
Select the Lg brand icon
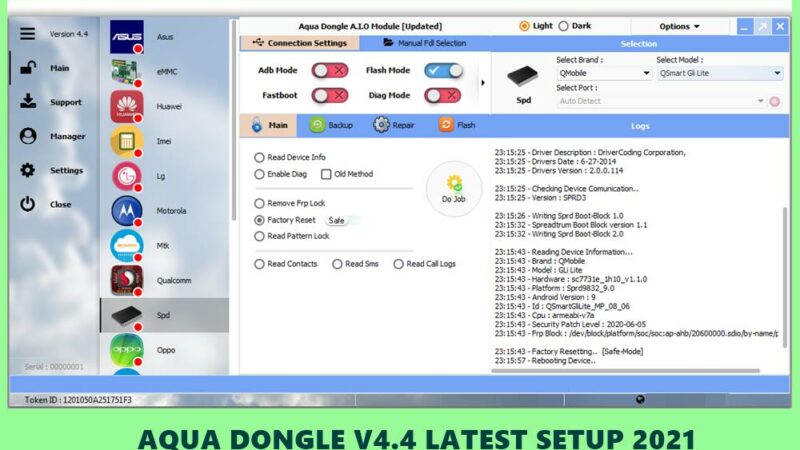[127, 176]
